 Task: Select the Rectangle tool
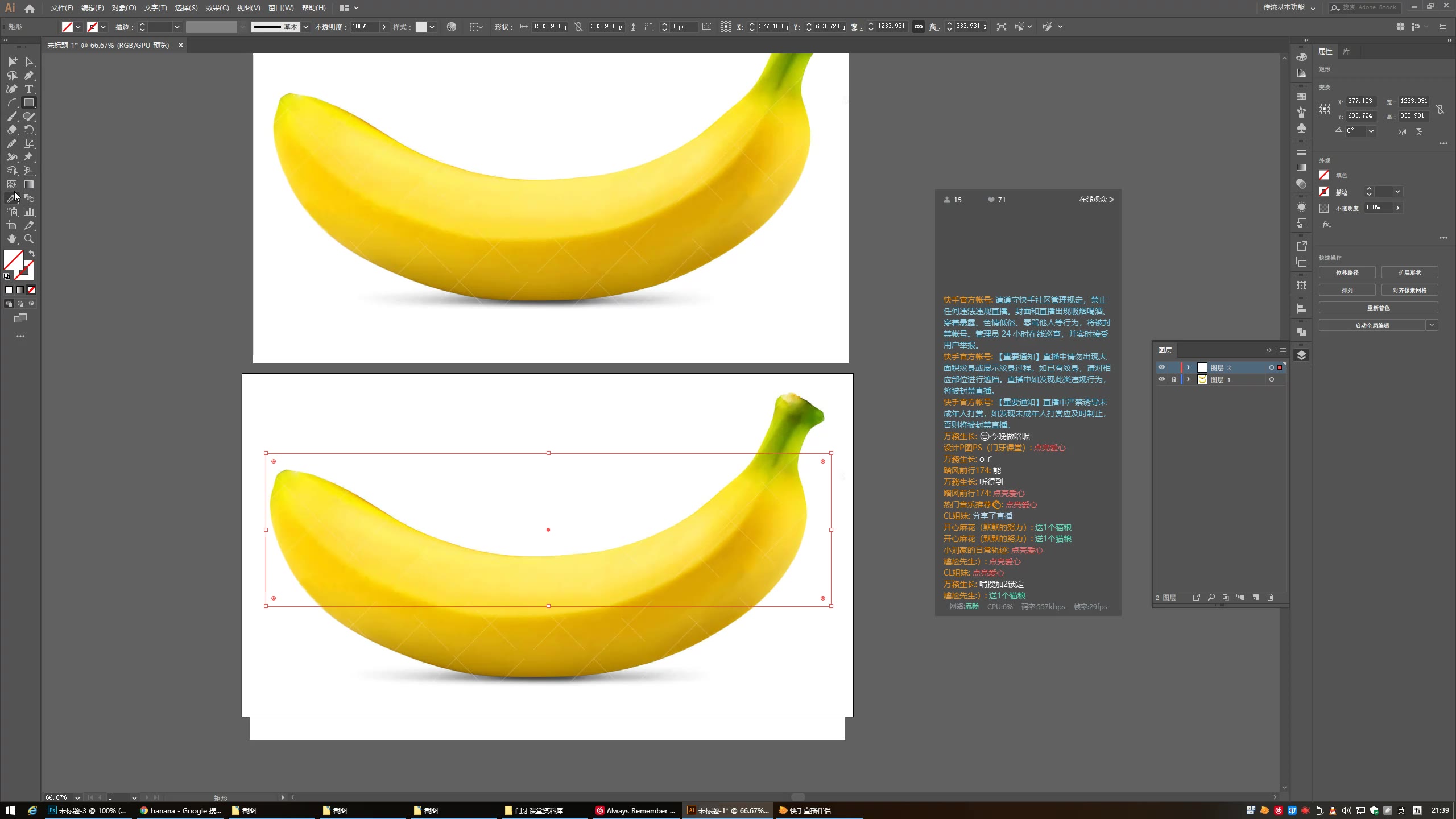coord(28,103)
